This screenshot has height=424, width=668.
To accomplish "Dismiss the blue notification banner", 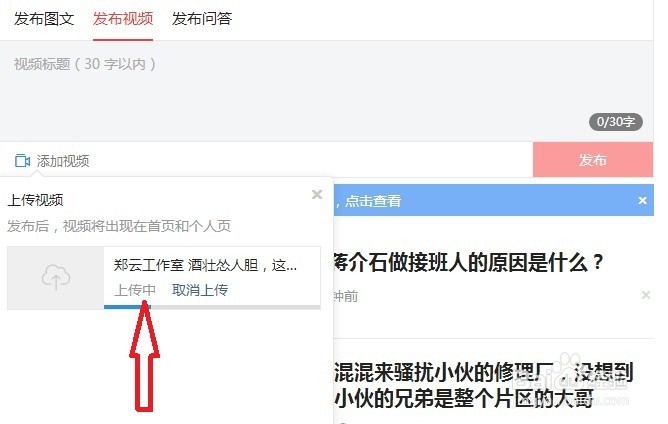I will click(642, 200).
